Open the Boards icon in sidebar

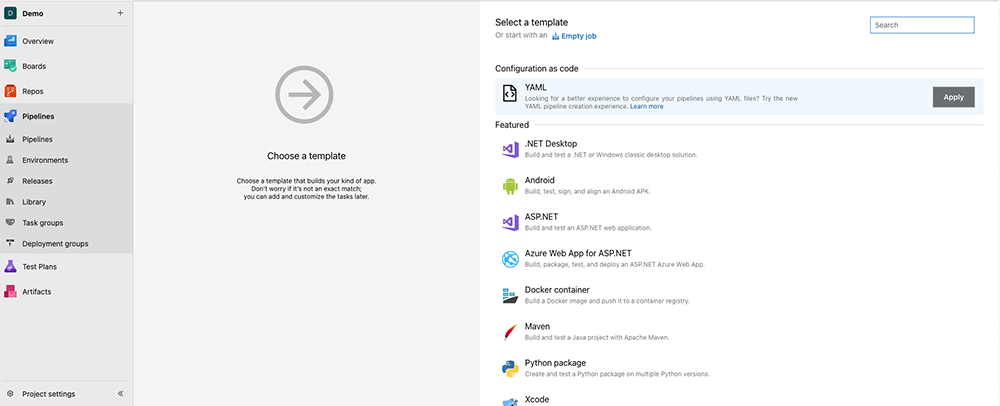[10, 66]
